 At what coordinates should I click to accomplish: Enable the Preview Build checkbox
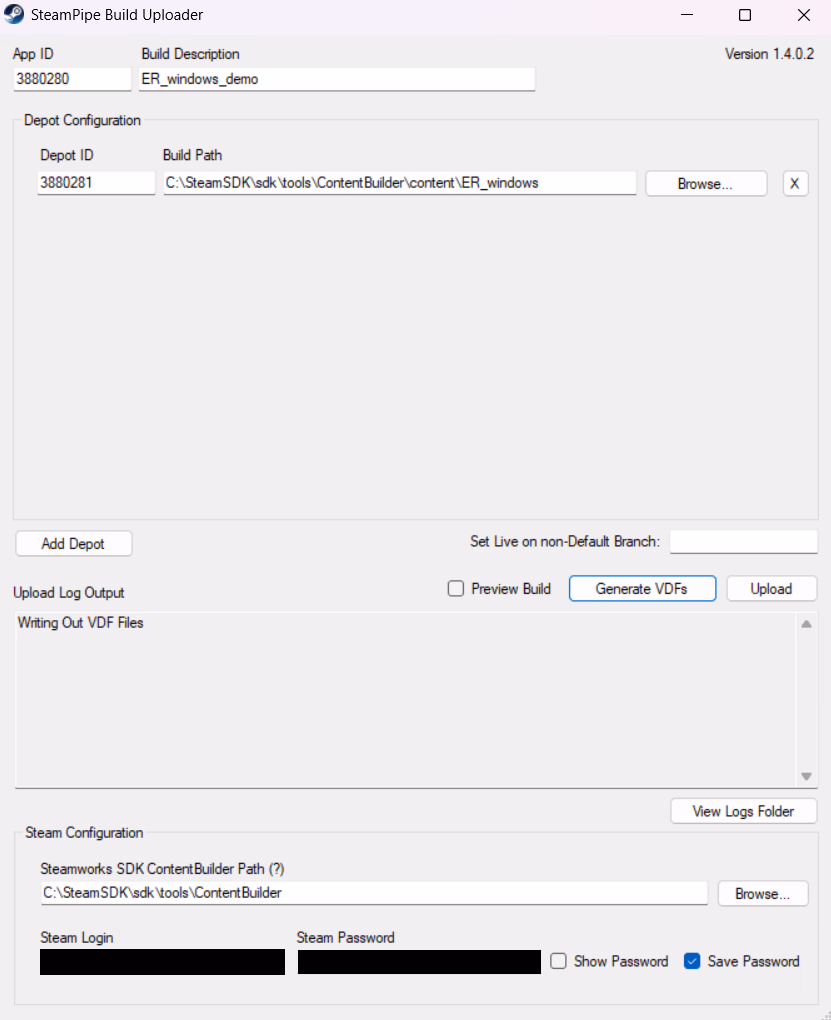456,589
